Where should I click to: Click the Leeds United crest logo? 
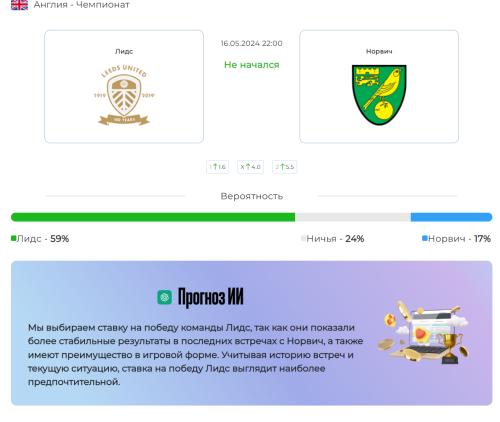pos(124,95)
